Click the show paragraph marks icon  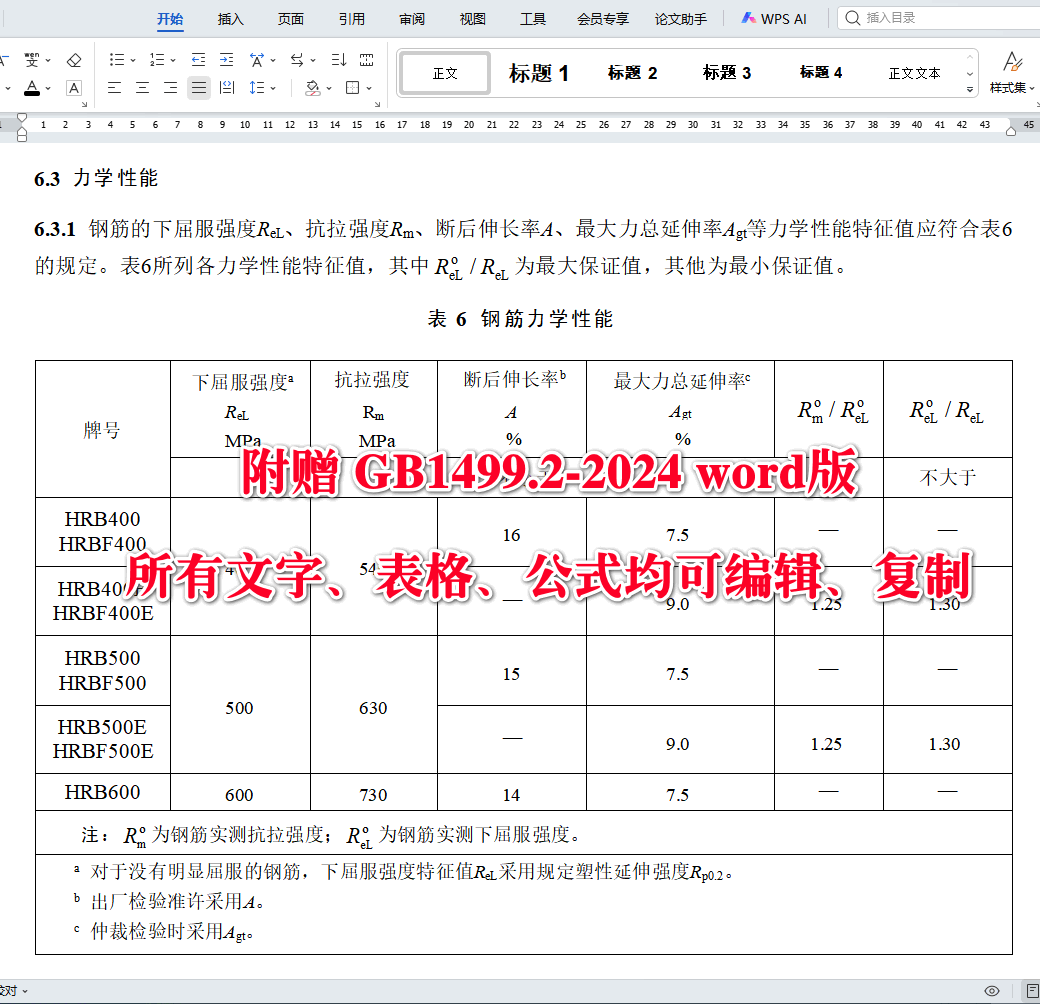pyautogui.click(x=366, y=60)
